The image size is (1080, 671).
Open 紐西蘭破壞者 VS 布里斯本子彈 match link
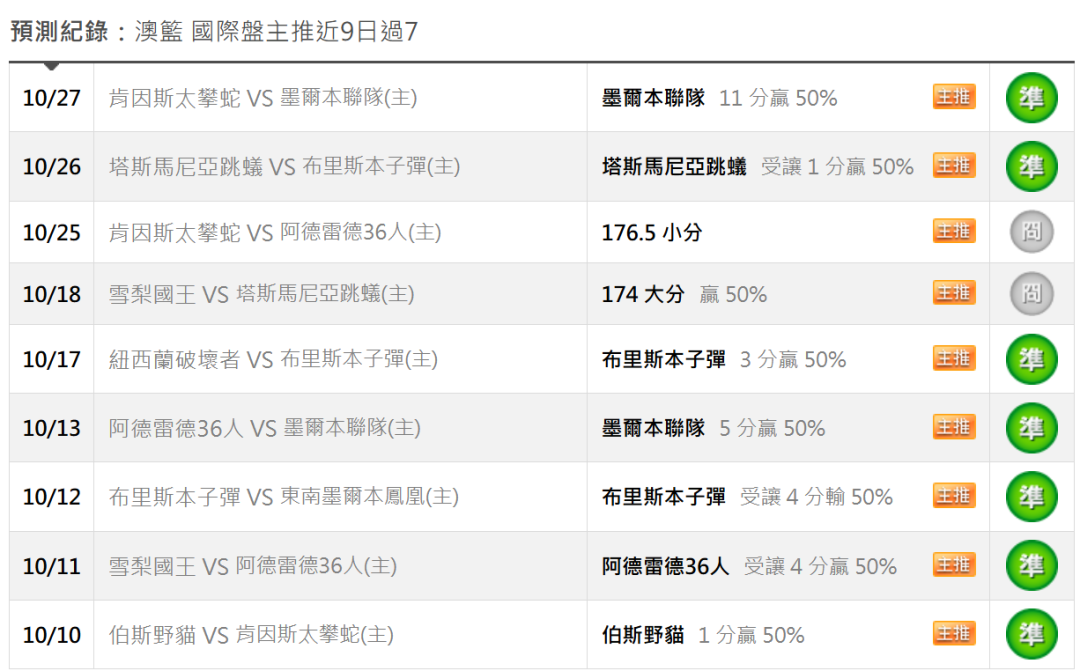pyautogui.click(x=273, y=360)
